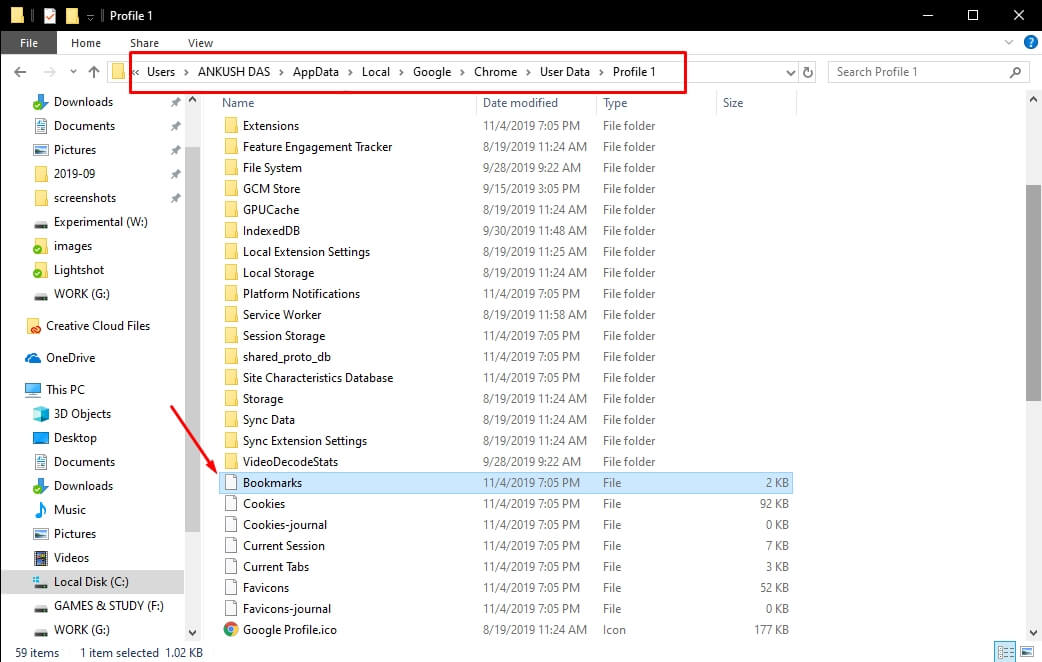
Task: Open the View ribbon tab
Action: [x=200, y=43]
